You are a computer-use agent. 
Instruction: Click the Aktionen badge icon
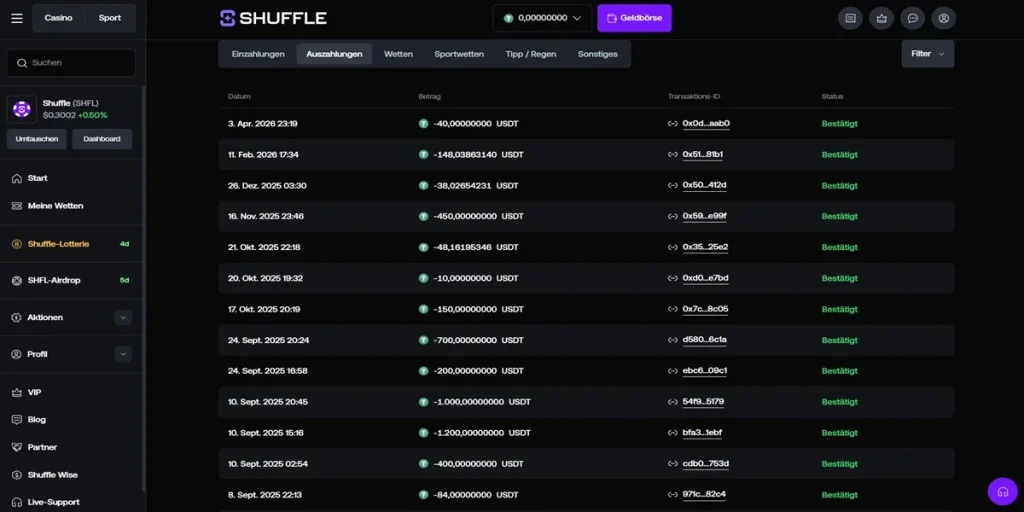pos(16,317)
